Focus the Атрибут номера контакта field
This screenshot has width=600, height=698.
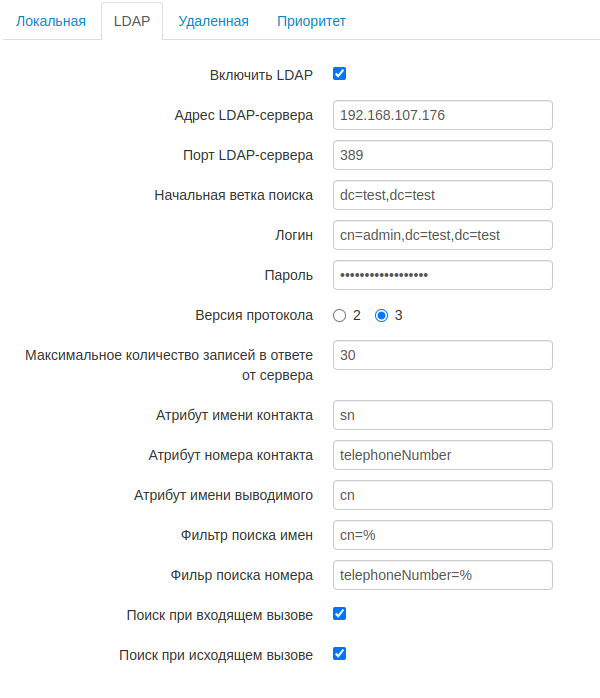point(442,455)
